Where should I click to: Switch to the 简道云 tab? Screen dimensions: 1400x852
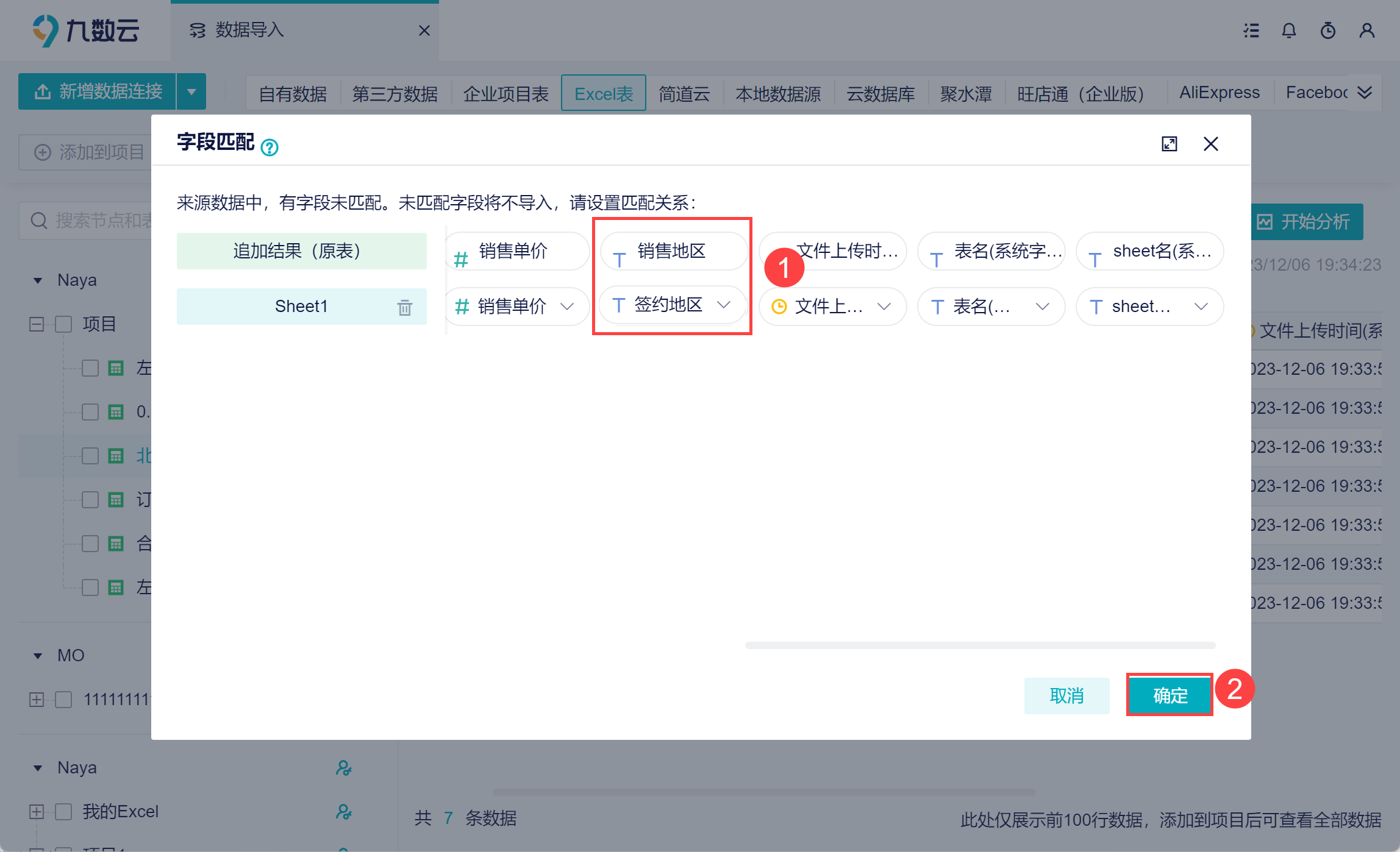pos(684,94)
